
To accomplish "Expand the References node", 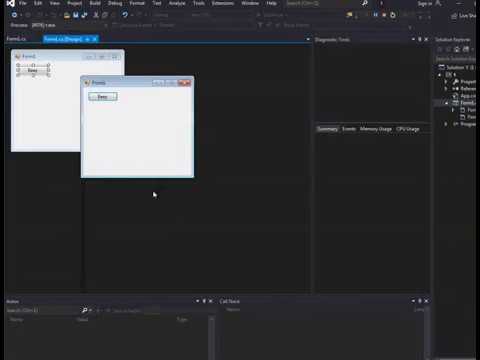I will click(x=446, y=89).
